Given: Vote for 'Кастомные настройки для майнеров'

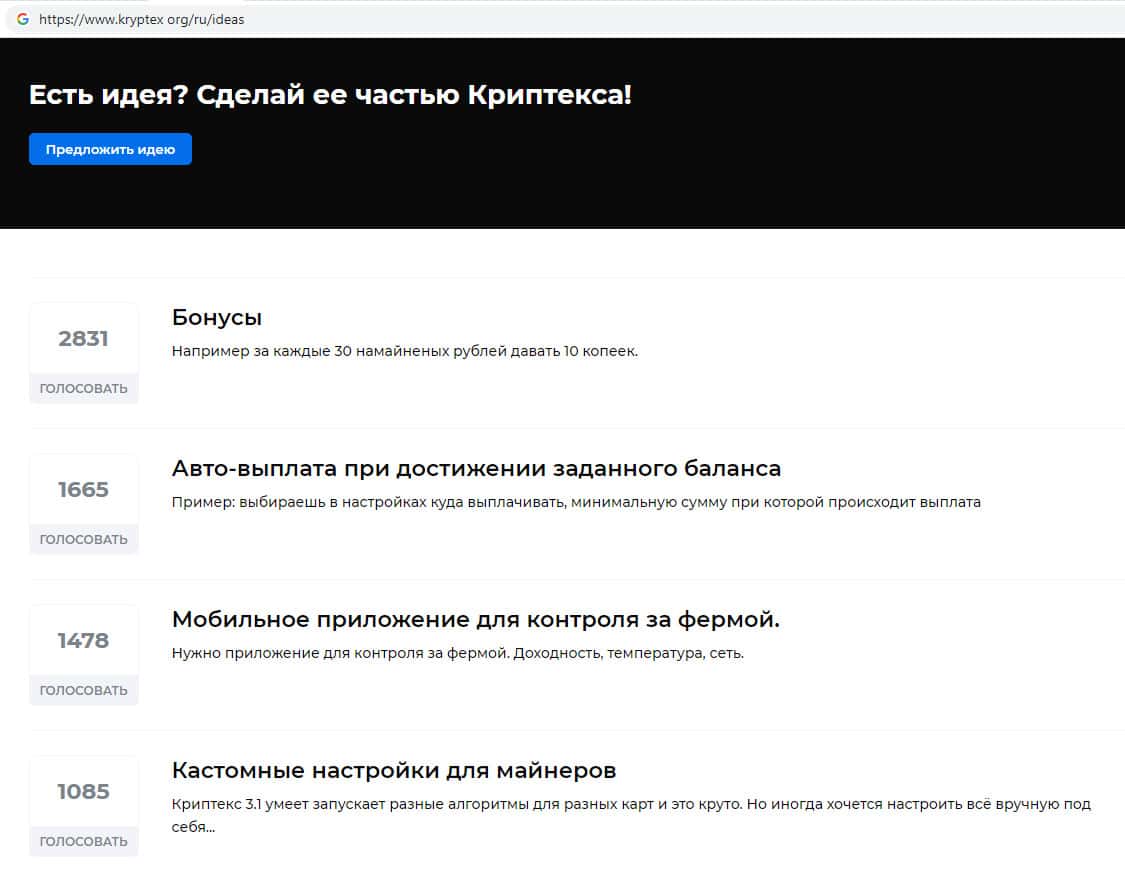Looking at the screenshot, I should pos(84,841).
